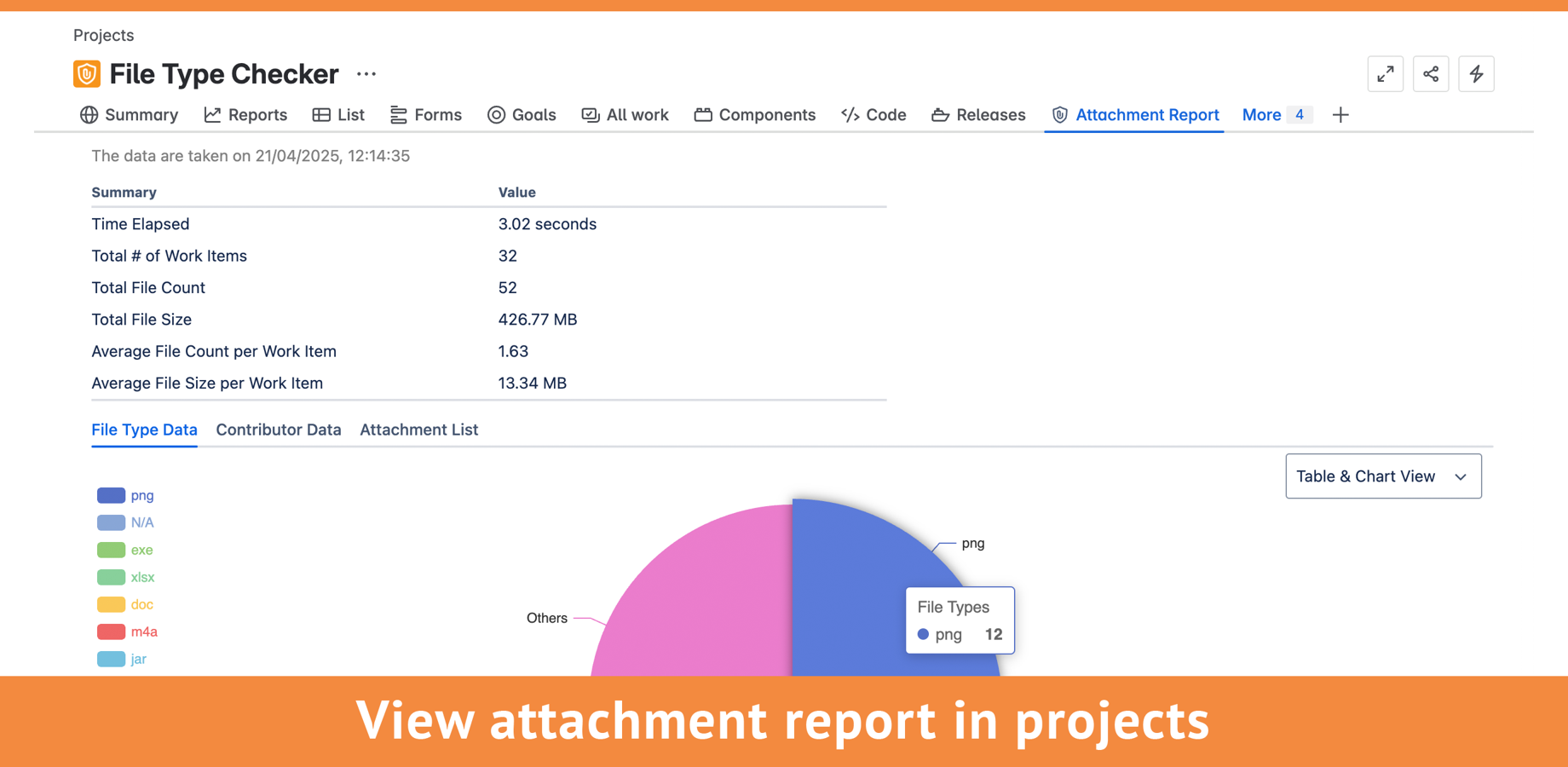Click the shield icon next to Attachment Report

1058,115
